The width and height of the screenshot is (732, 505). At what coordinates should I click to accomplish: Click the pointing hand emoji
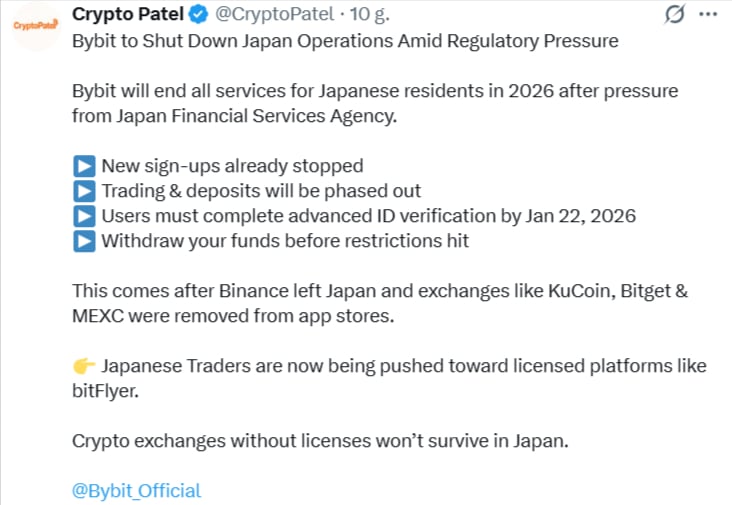coord(84,366)
